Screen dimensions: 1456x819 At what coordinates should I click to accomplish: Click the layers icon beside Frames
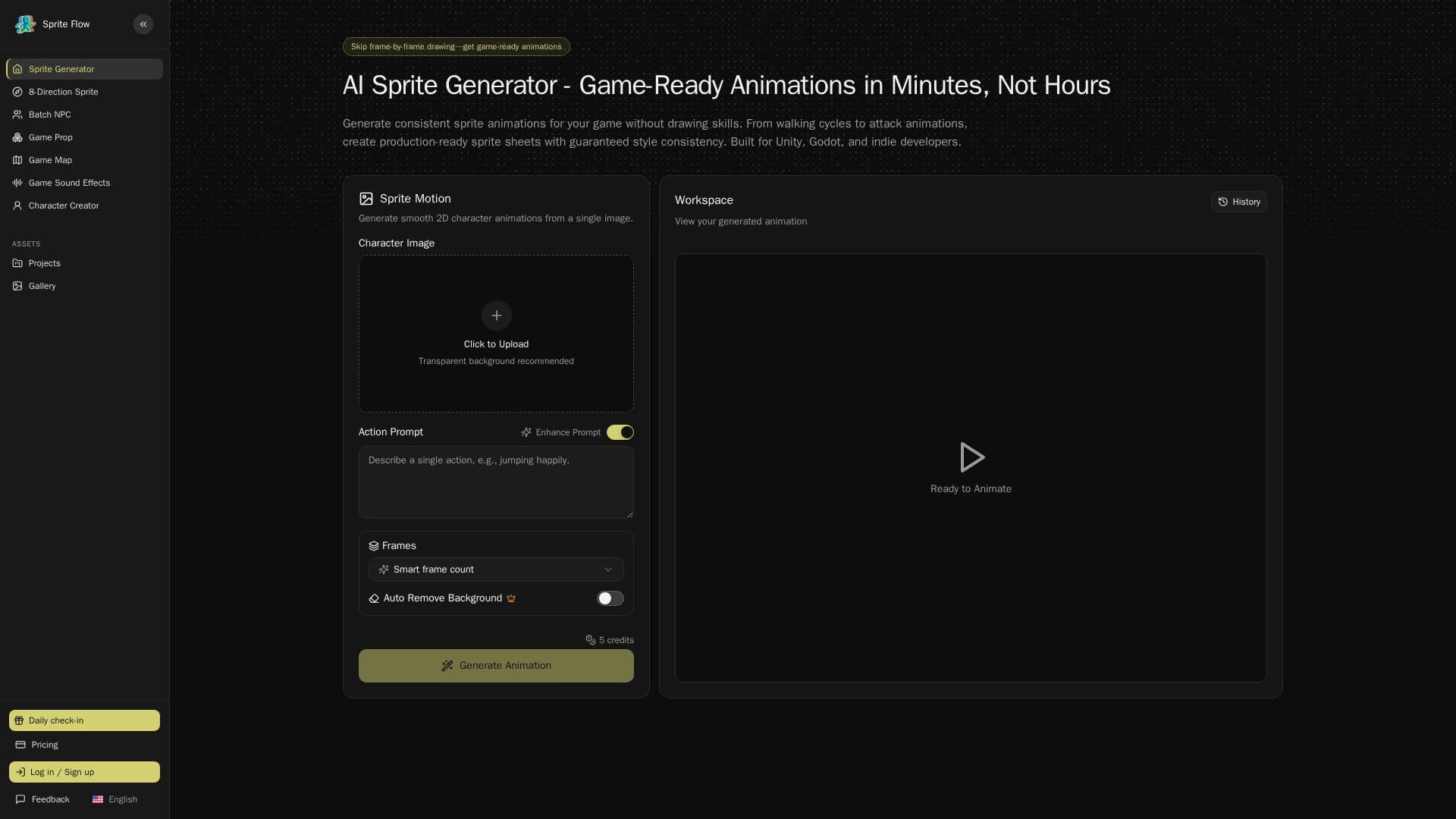pos(374,546)
